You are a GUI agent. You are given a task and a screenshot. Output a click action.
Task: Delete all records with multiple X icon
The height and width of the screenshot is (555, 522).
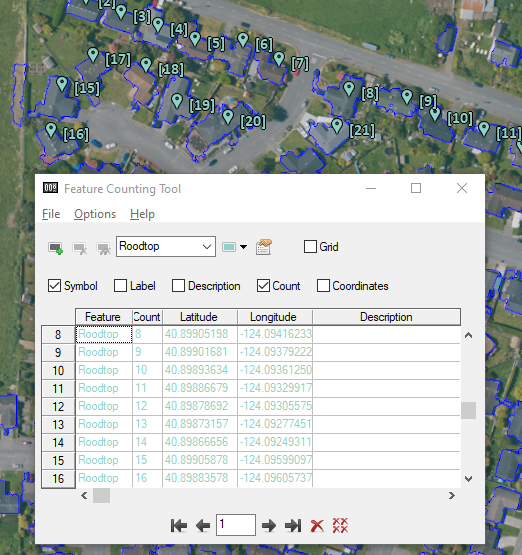340,525
